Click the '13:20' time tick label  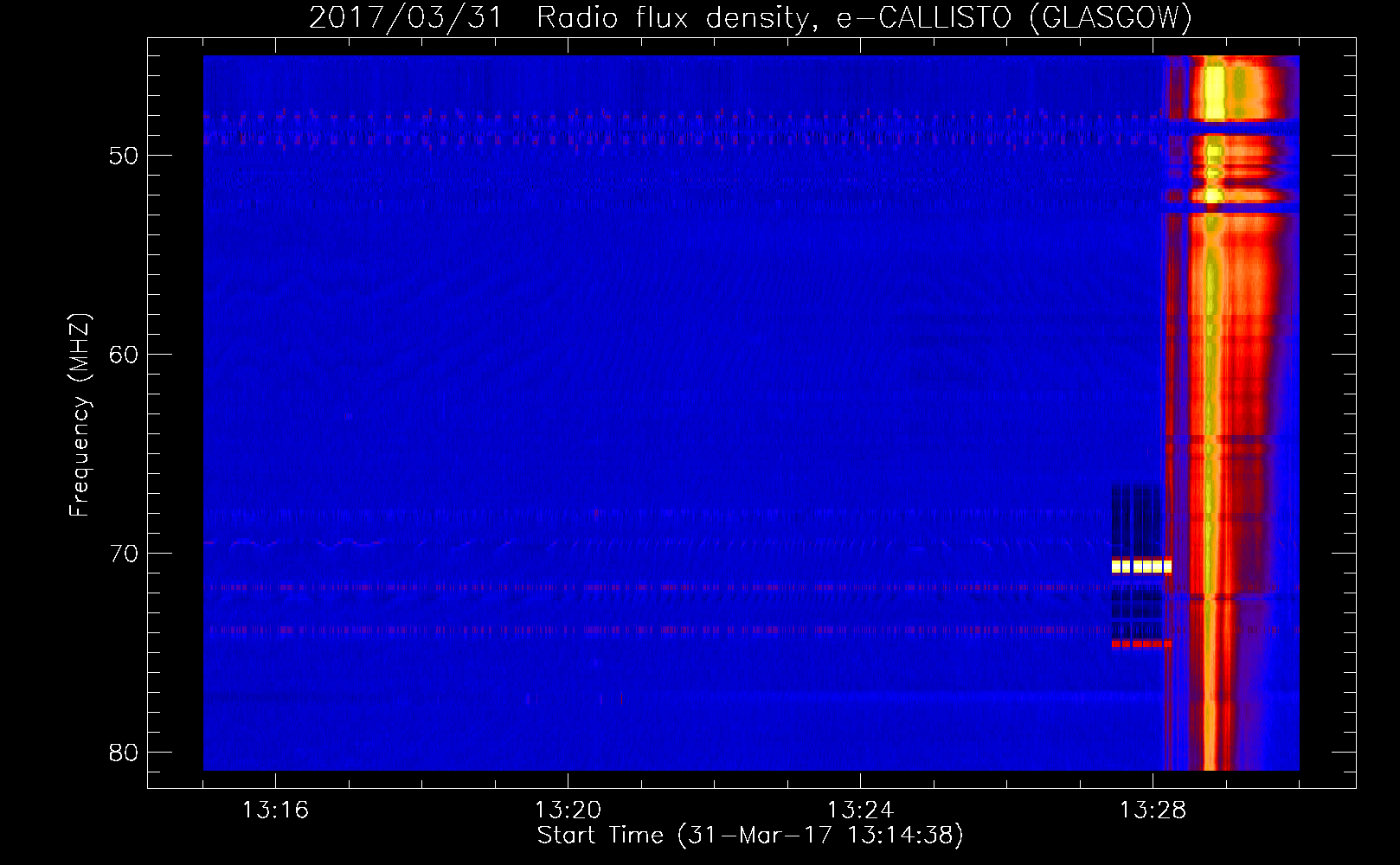568,811
